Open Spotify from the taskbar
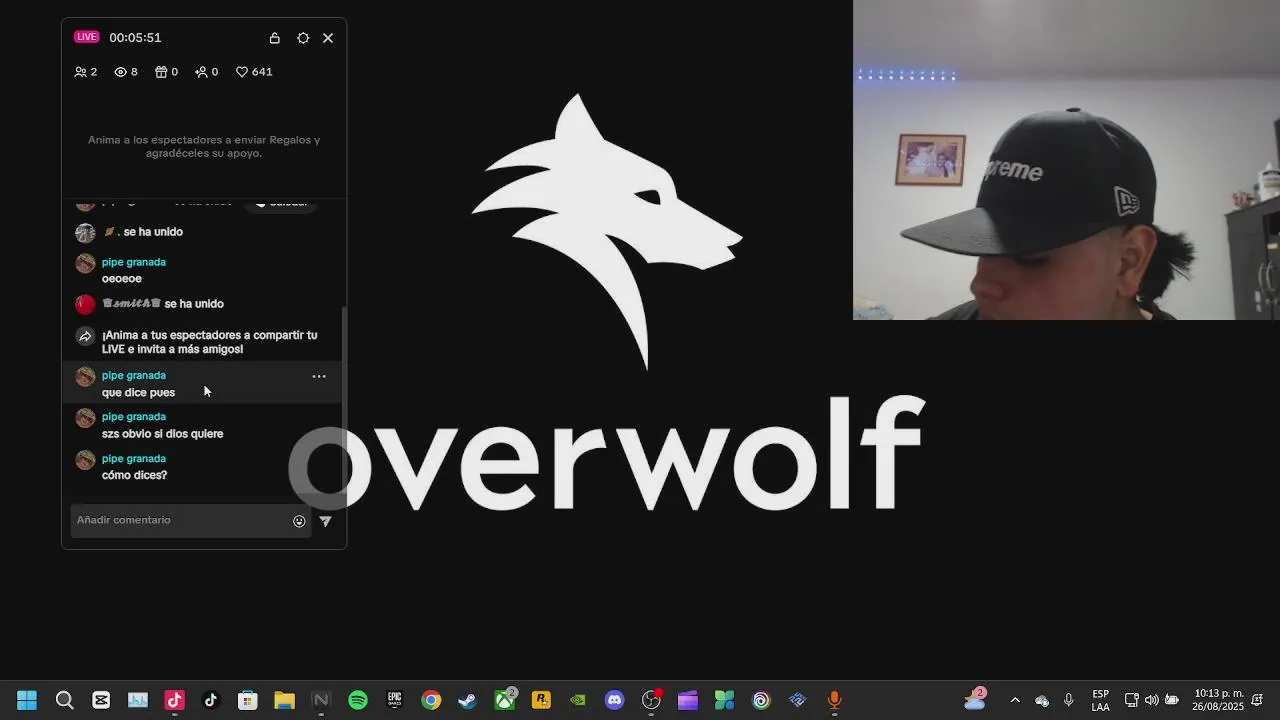 [358, 700]
